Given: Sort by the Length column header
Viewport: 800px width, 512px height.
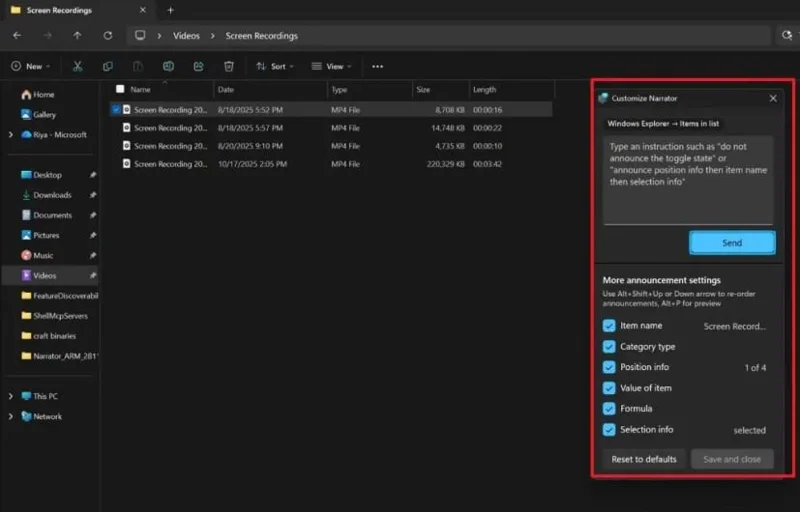Looking at the screenshot, I should (x=512, y=90).
